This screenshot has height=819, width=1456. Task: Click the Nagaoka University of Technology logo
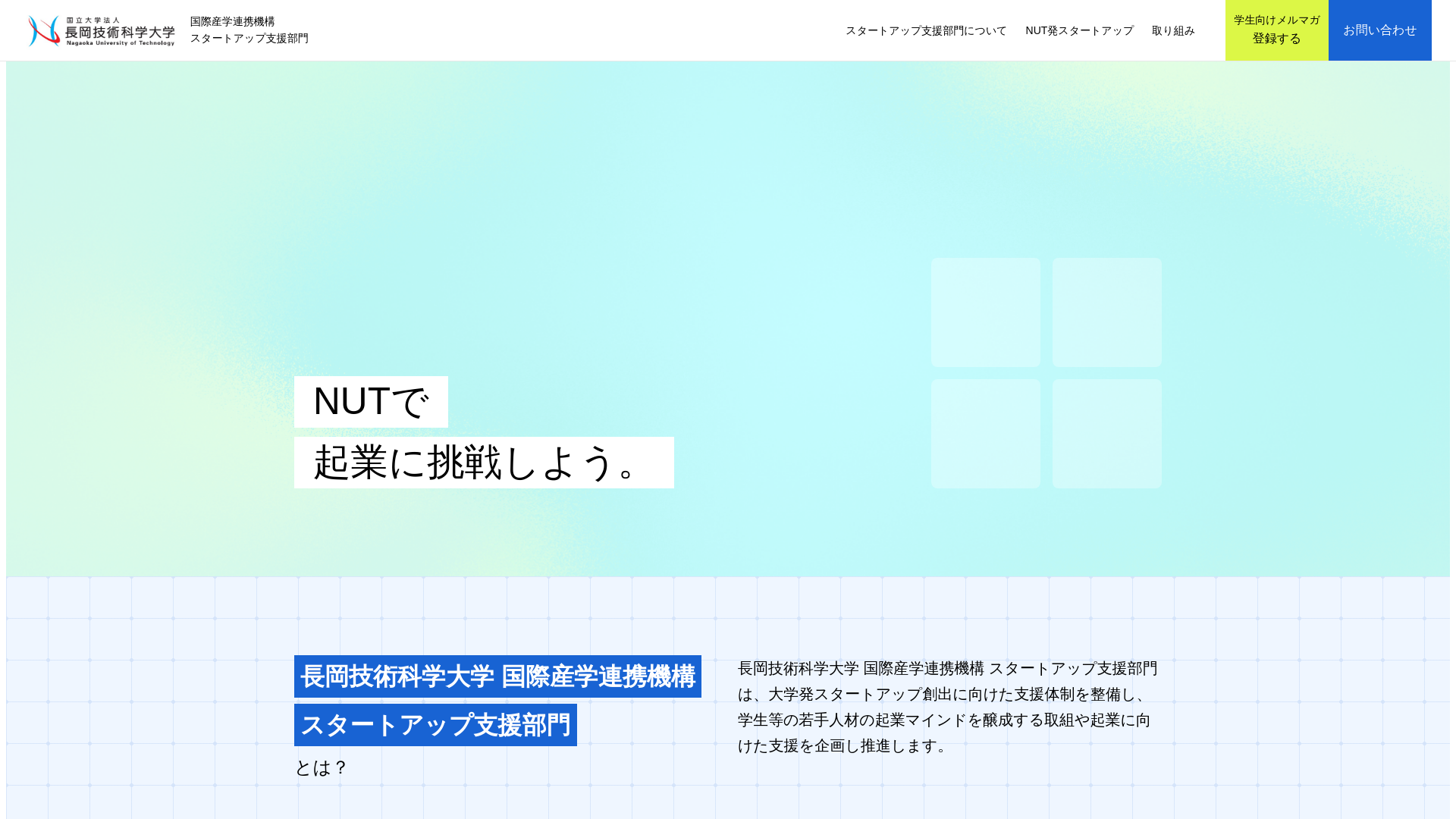(102, 31)
